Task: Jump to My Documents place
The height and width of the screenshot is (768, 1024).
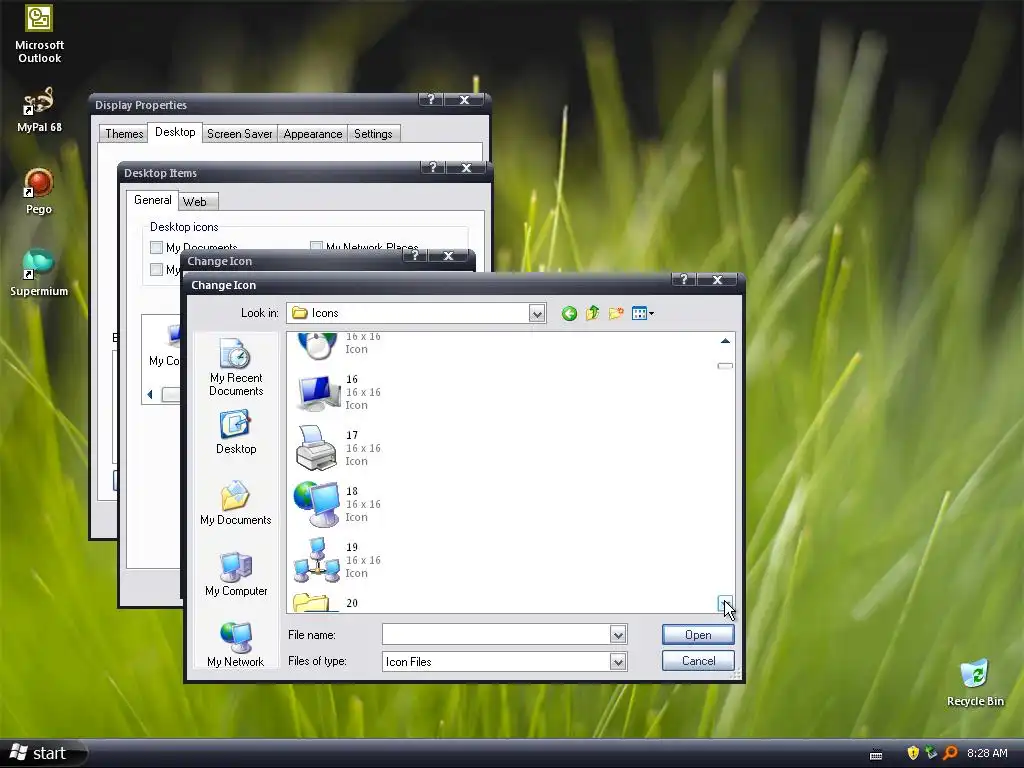Action: pos(236,503)
